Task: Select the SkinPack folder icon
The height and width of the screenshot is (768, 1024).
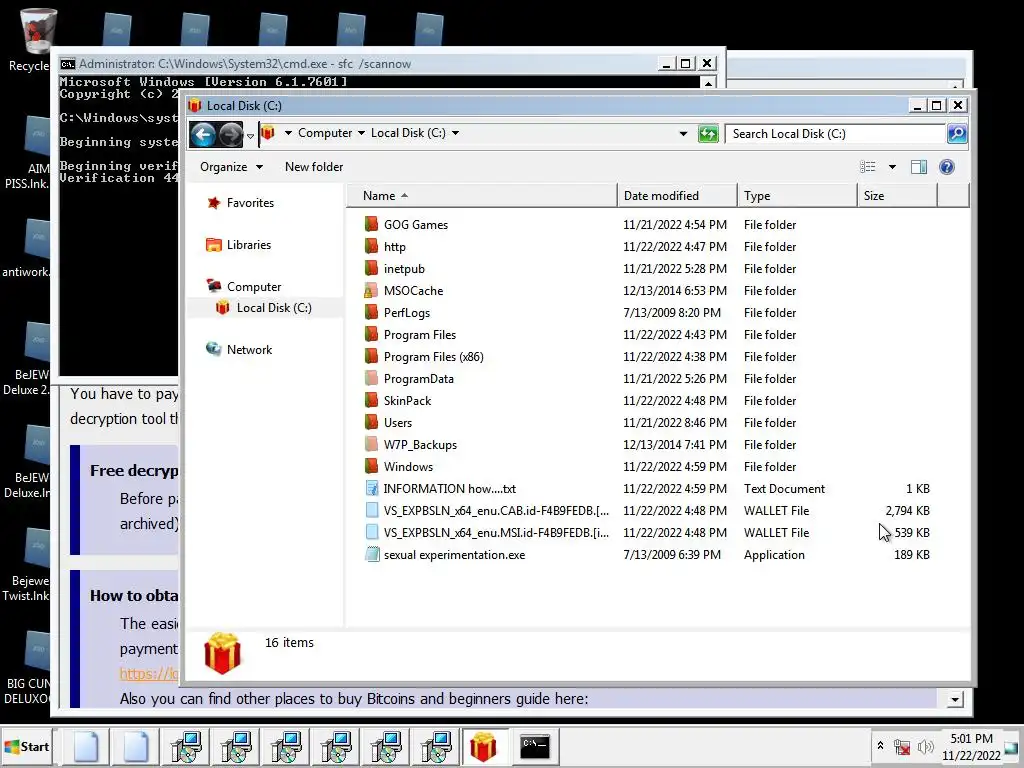Action: tap(371, 401)
